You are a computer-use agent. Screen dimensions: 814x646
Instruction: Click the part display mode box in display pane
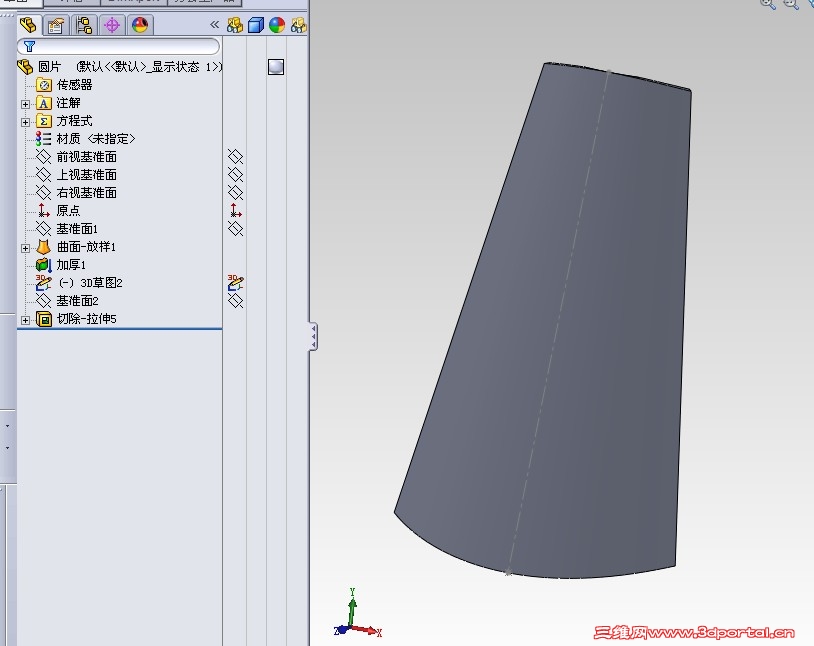(276, 67)
